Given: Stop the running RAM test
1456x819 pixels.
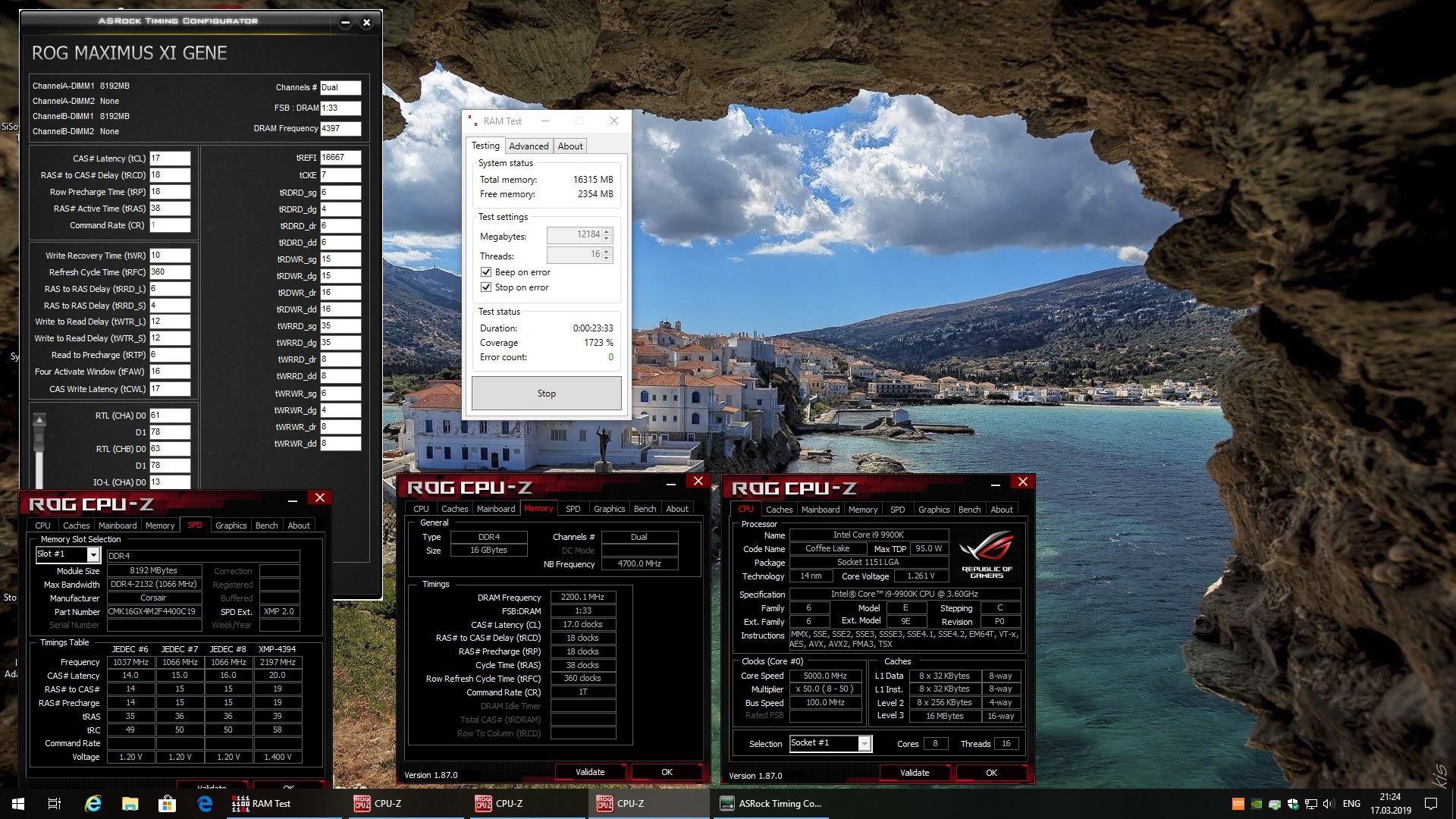Looking at the screenshot, I should tap(547, 394).
